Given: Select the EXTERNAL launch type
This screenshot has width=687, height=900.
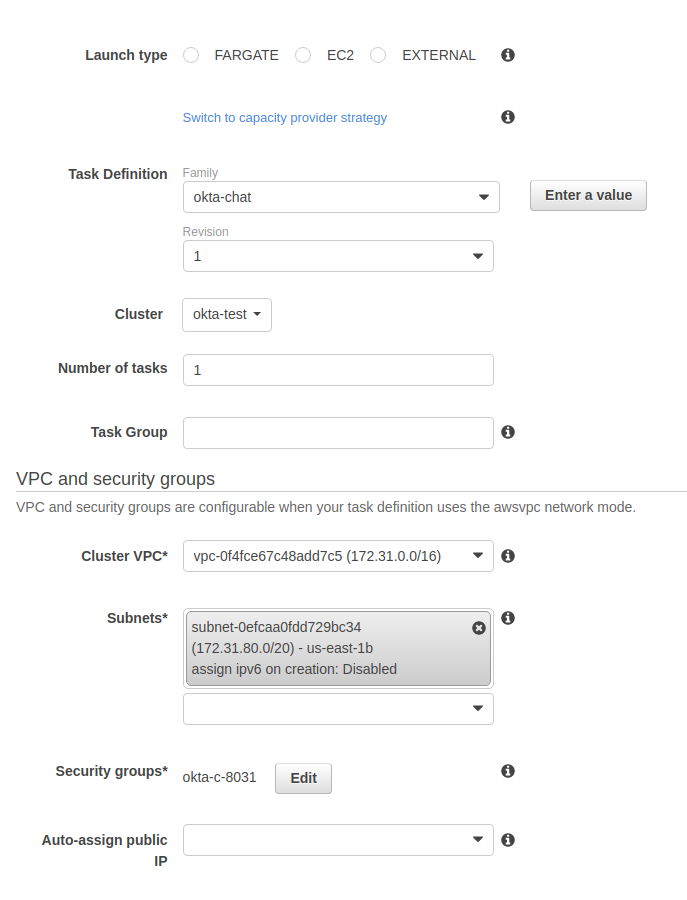Looking at the screenshot, I should click(x=378, y=55).
